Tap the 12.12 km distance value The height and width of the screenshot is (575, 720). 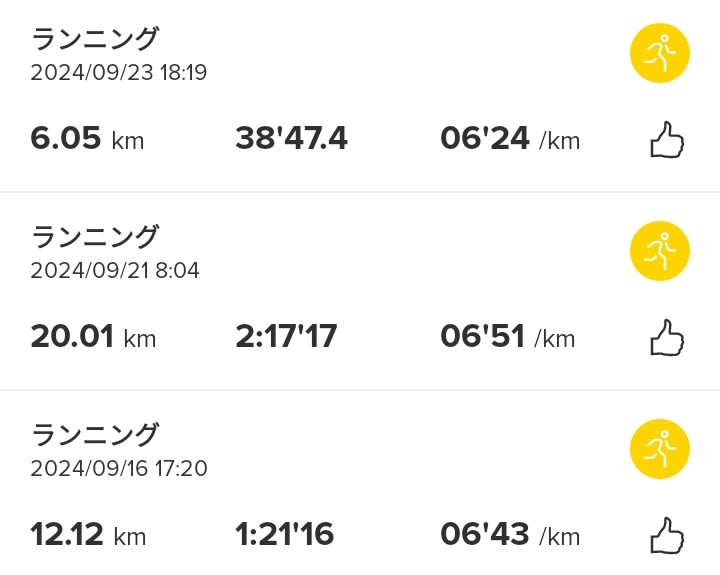[x=88, y=535]
